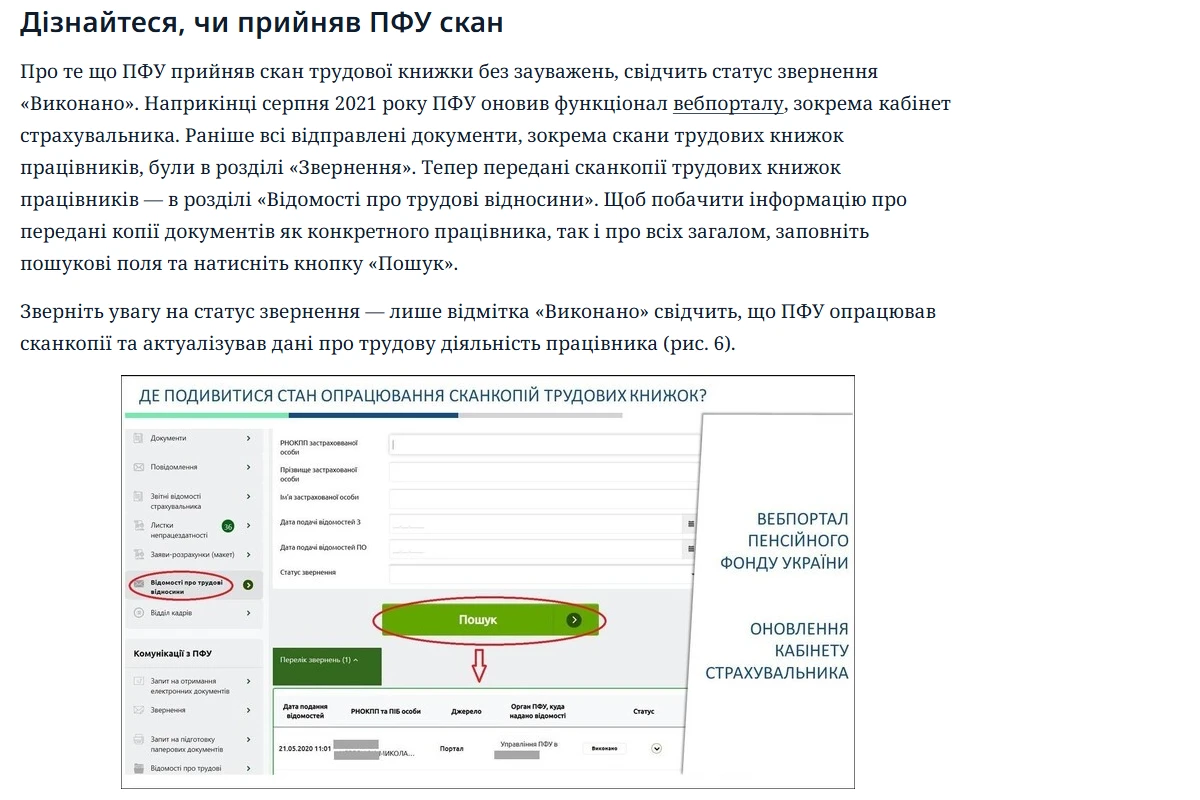Image resolution: width=1200 pixels, height=800 pixels.
Task: Click heading Дізнайтеся, чи прийняв ПФУ скан
Action: [x=262, y=22]
